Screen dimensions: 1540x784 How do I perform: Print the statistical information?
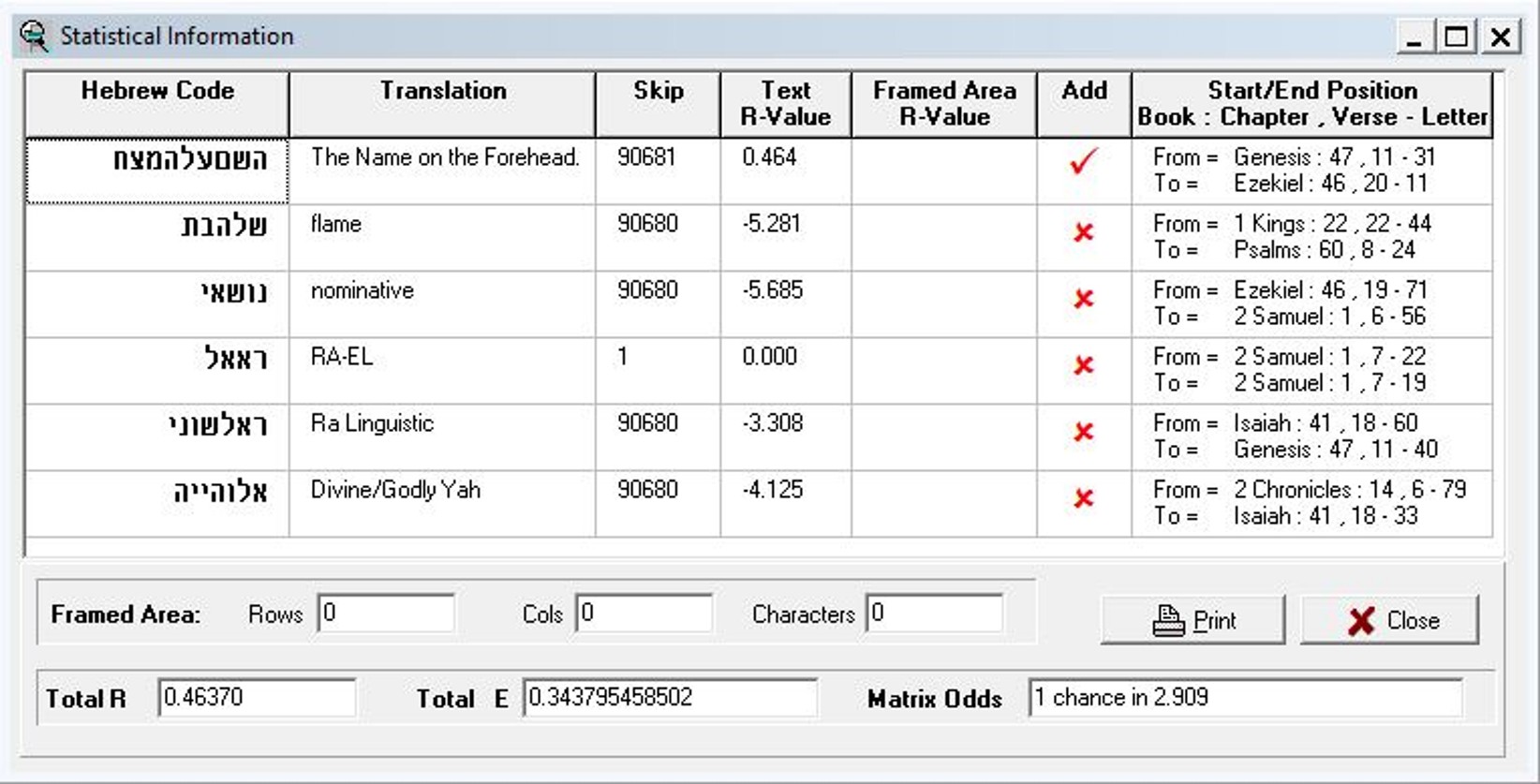coord(1192,620)
